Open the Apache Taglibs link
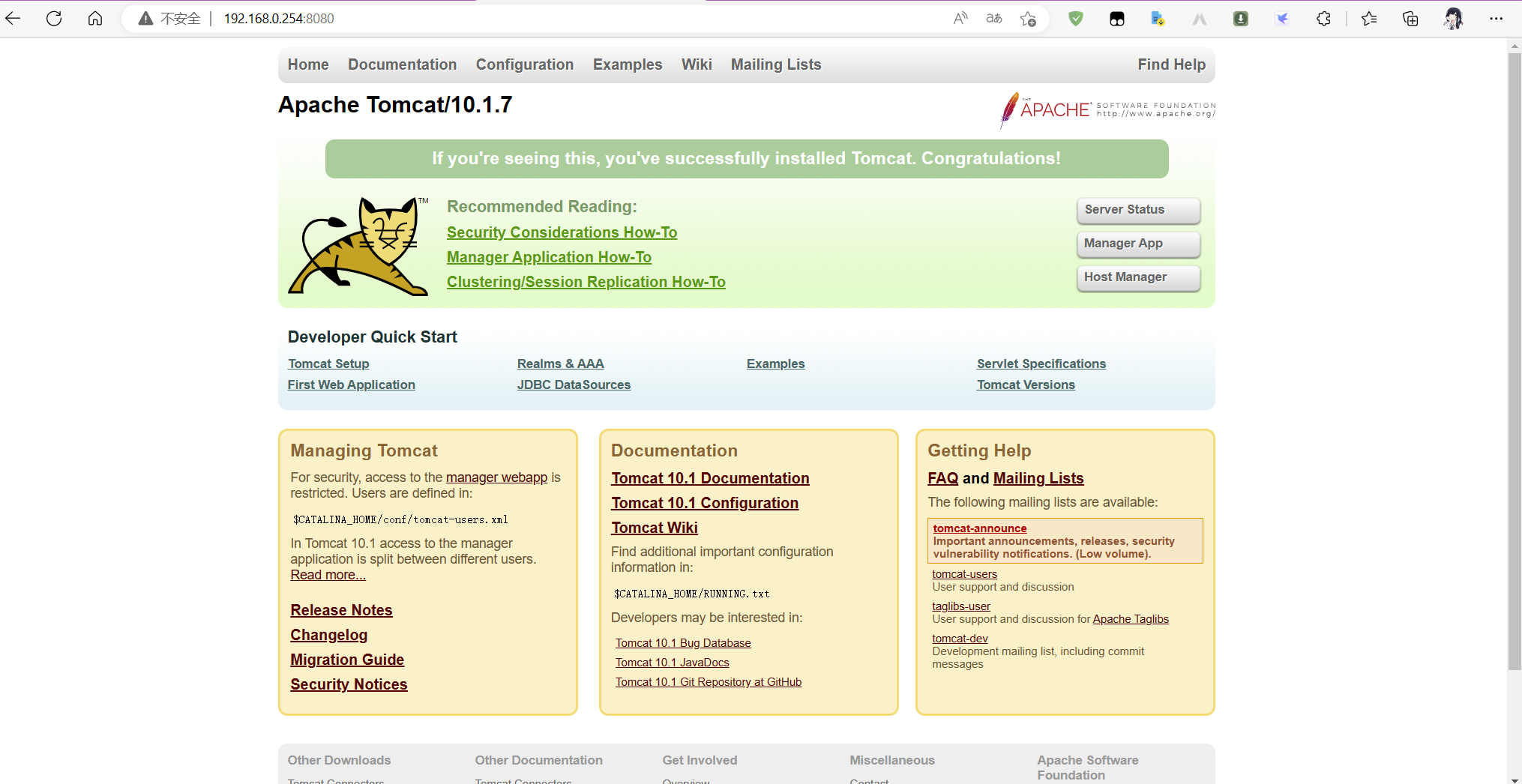This screenshot has width=1522, height=784. 1131,619
